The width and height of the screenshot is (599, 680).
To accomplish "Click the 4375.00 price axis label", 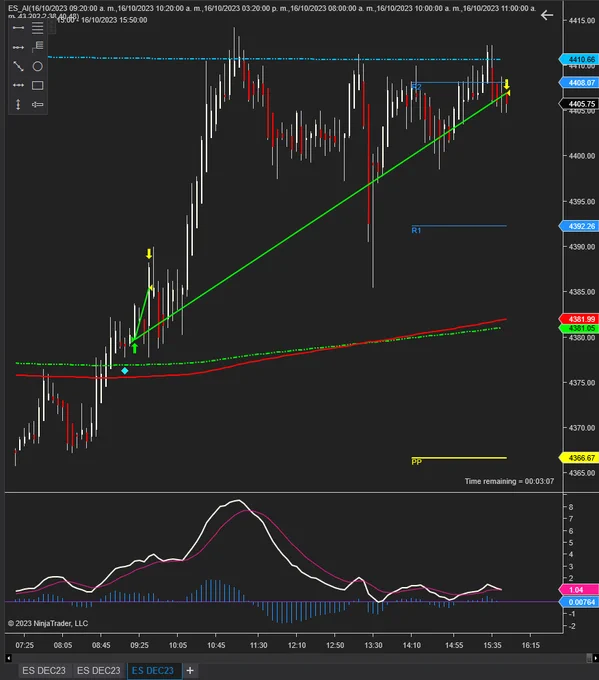I will point(582,383).
